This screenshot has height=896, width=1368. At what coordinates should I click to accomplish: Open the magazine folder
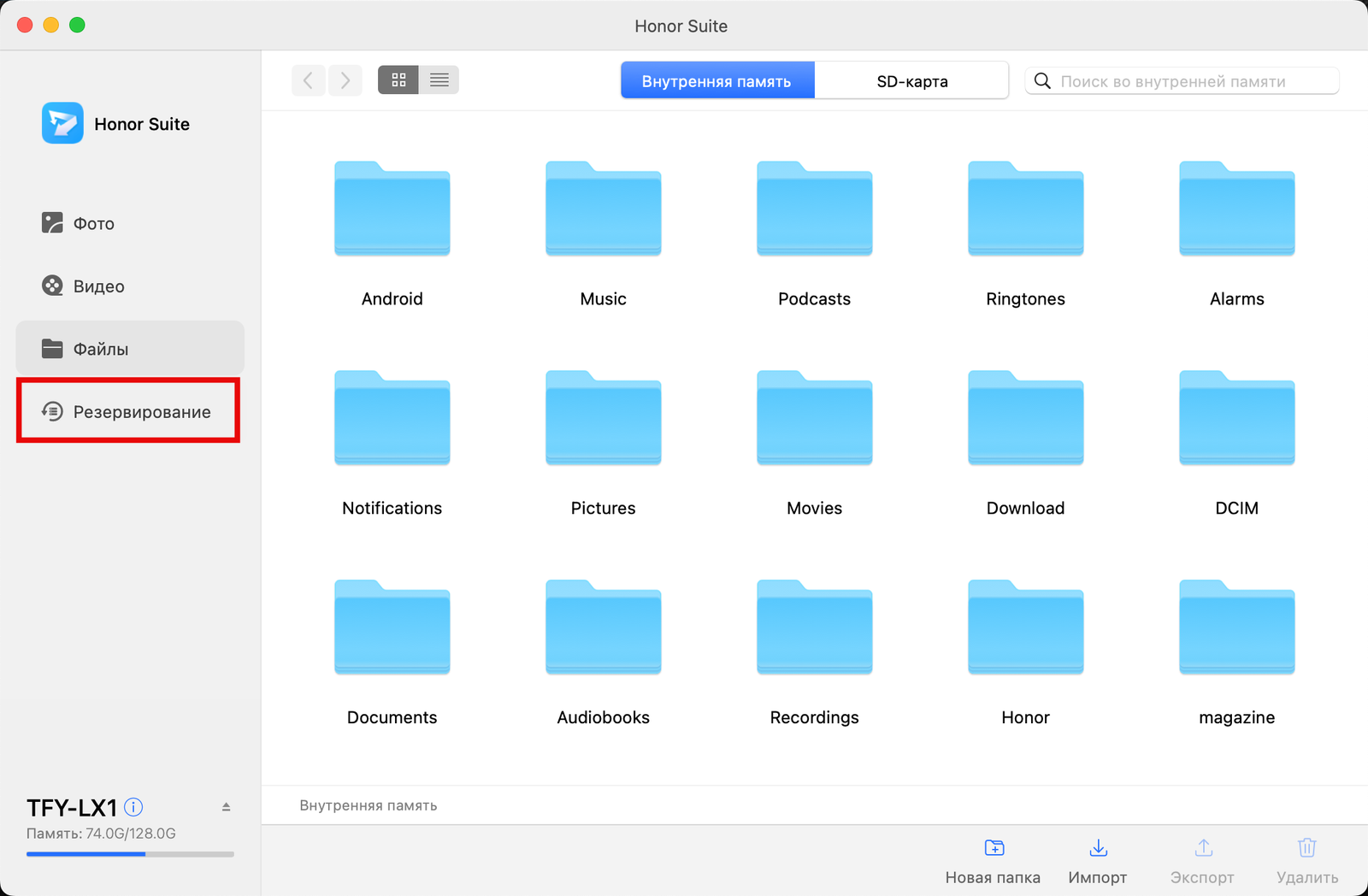pos(1236,628)
